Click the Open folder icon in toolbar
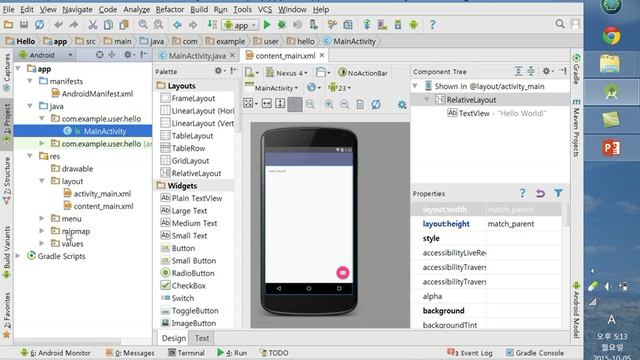This screenshot has height=360, width=640. [8, 25]
